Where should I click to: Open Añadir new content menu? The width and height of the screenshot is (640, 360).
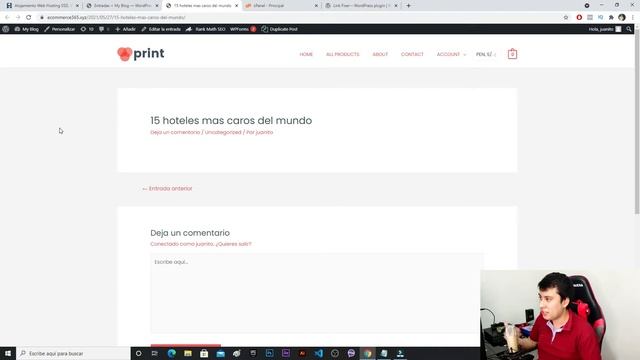pos(125,29)
